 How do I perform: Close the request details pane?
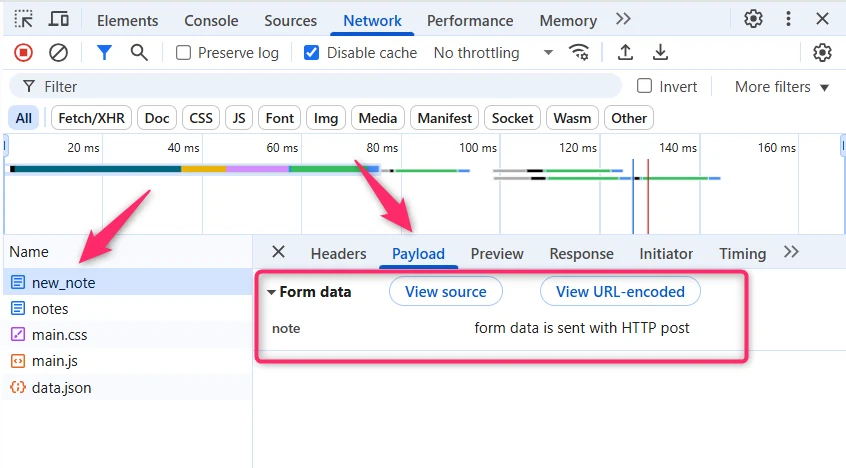(278, 252)
